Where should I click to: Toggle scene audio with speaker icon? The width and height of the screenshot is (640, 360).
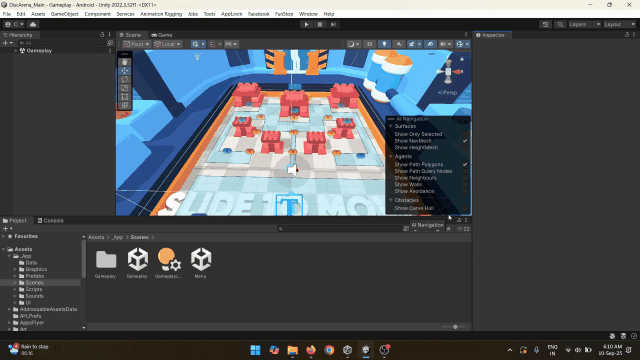(399, 44)
